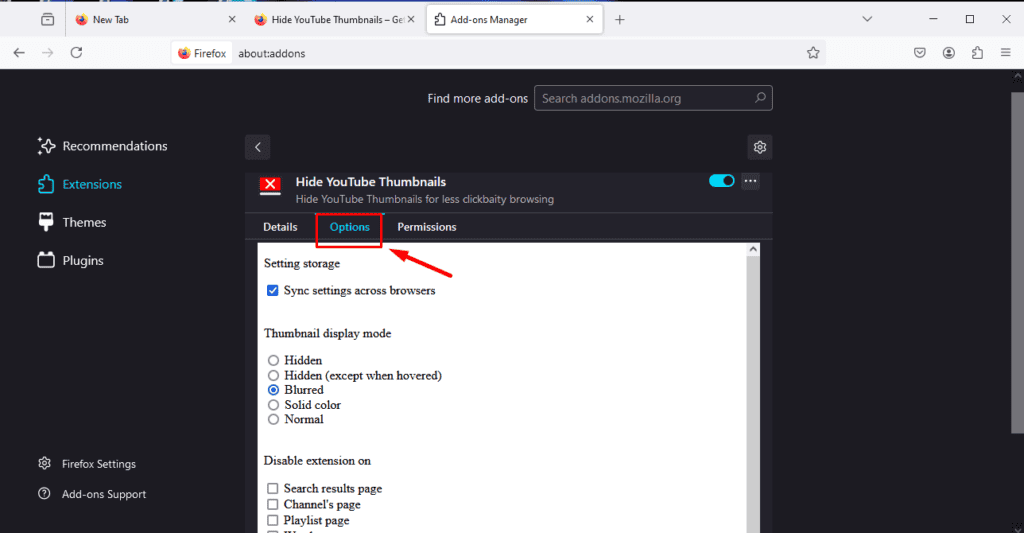Open the Add-ons Support link
The width and height of the screenshot is (1024, 533).
click(x=92, y=494)
